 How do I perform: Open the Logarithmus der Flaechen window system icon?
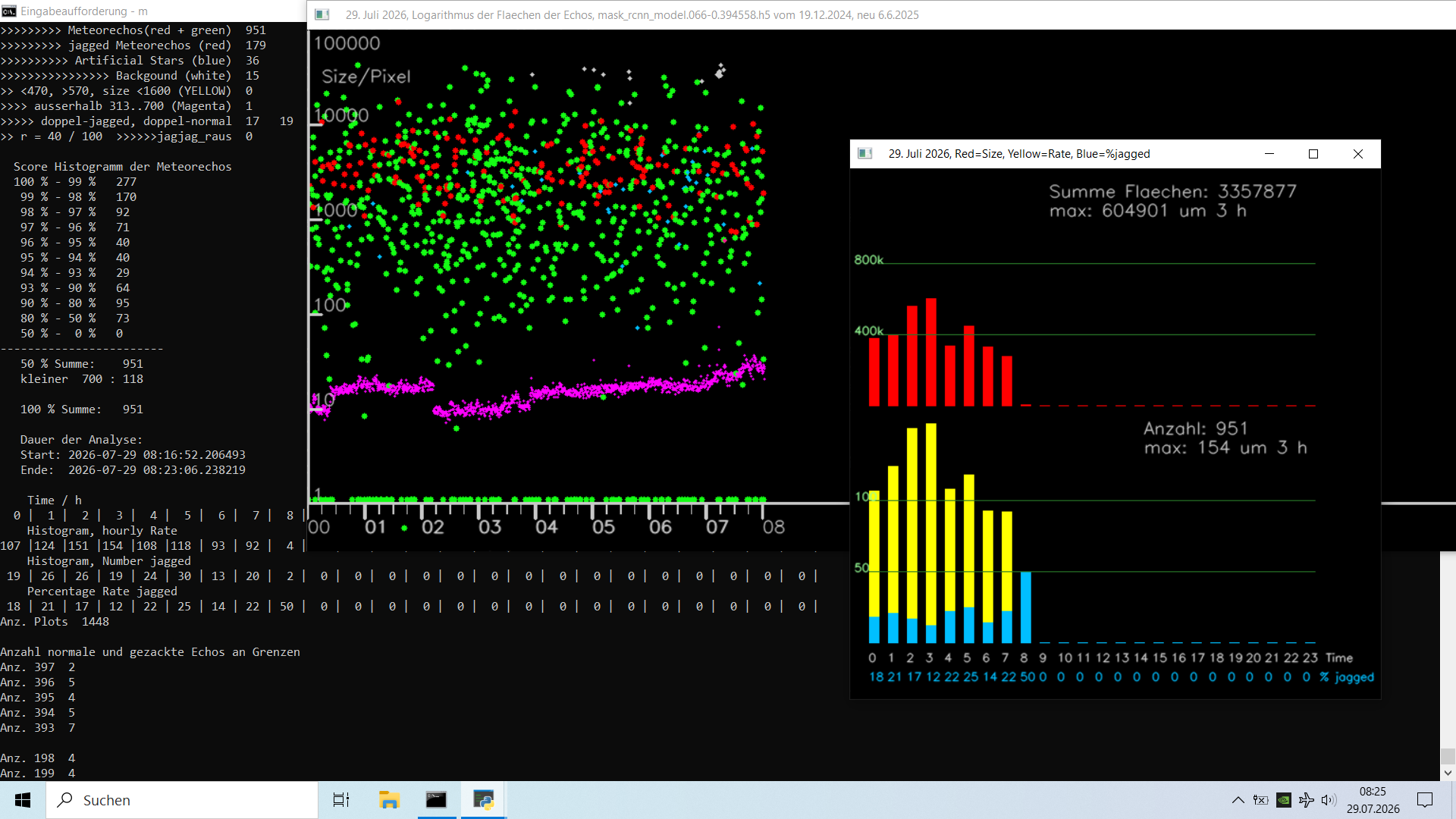322,14
